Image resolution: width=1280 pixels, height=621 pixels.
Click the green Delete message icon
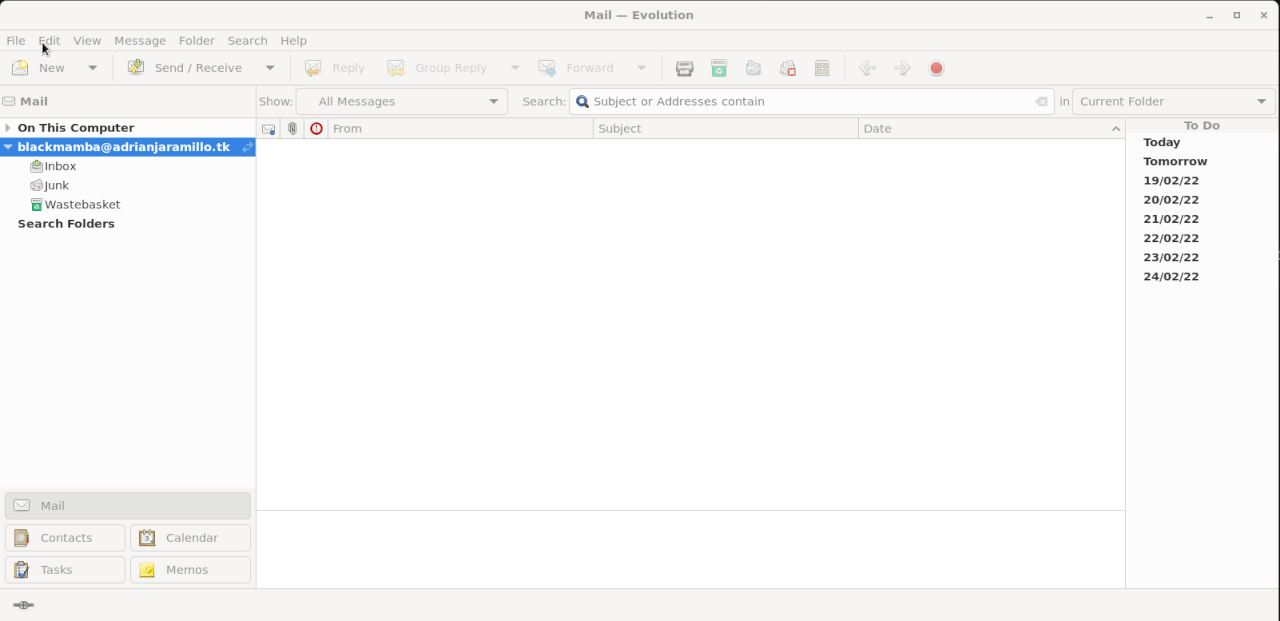(719, 68)
